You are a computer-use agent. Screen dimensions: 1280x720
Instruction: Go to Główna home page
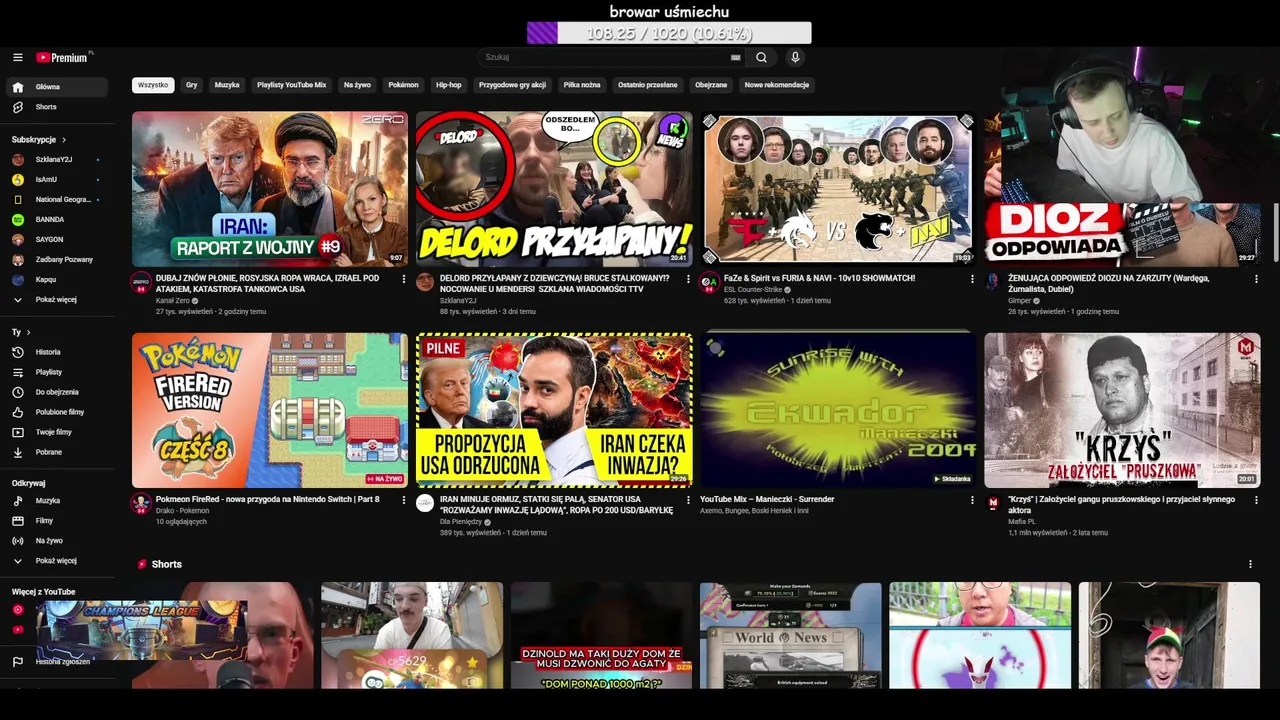coord(59,87)
